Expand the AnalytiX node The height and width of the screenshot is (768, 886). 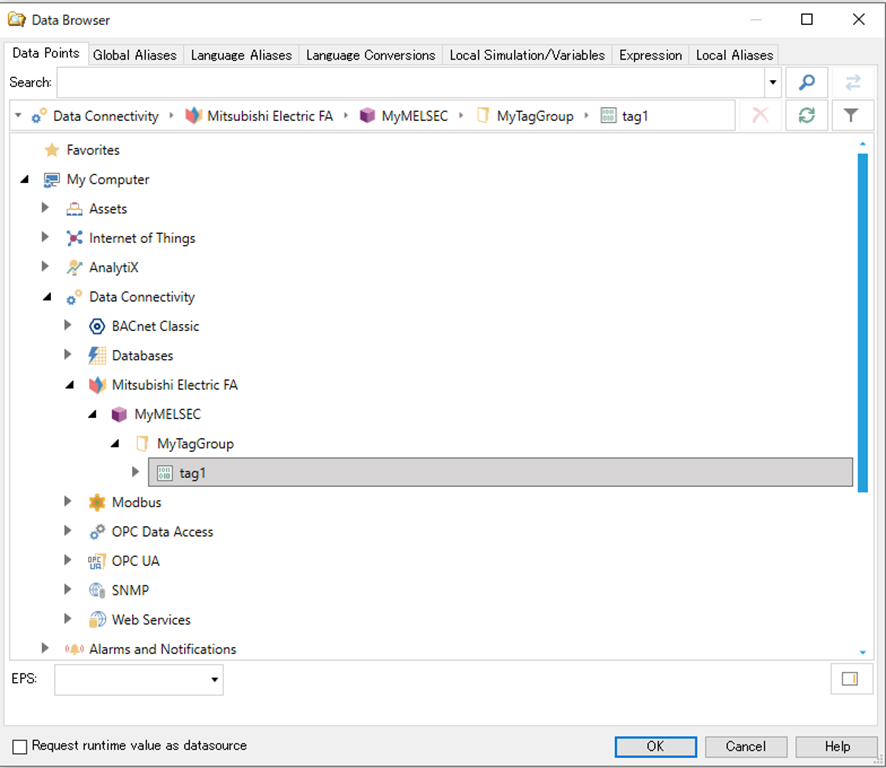click(45, 267)
